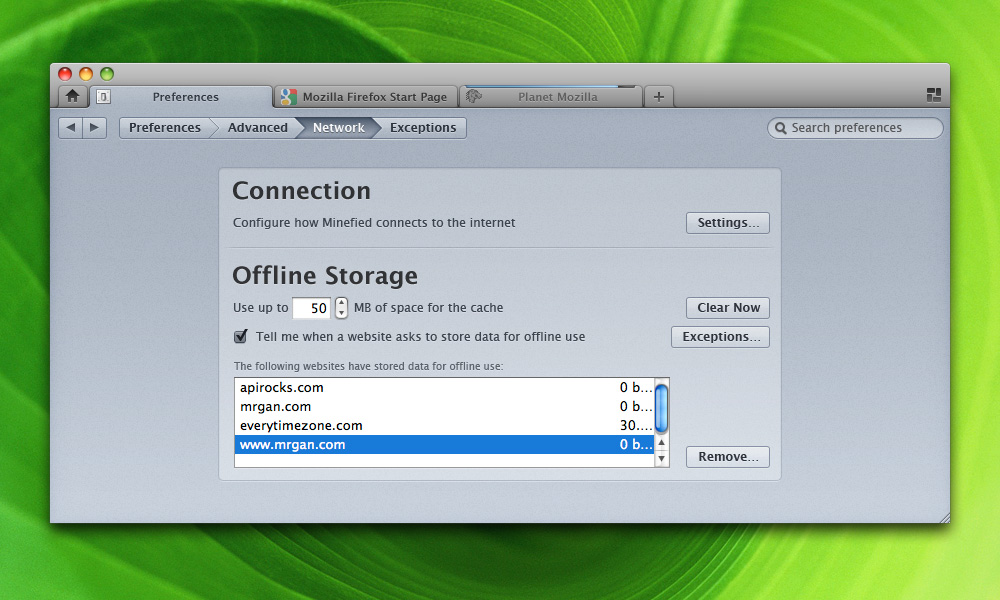Open connection Settings dialog
1000x600 pixels.
[x=727, y=222]
